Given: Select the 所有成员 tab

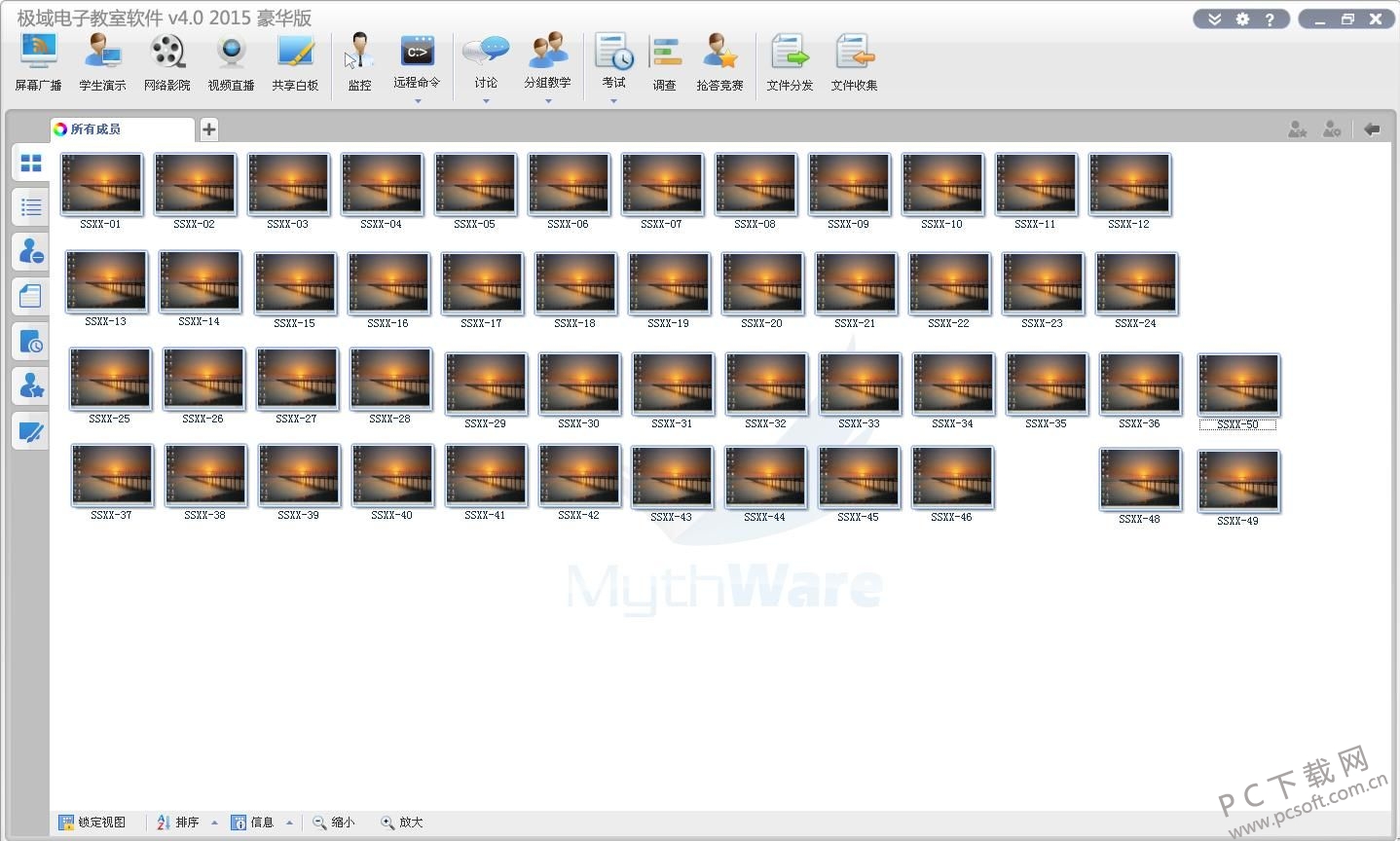Looking at the screenshot, I should coord(123,129).
